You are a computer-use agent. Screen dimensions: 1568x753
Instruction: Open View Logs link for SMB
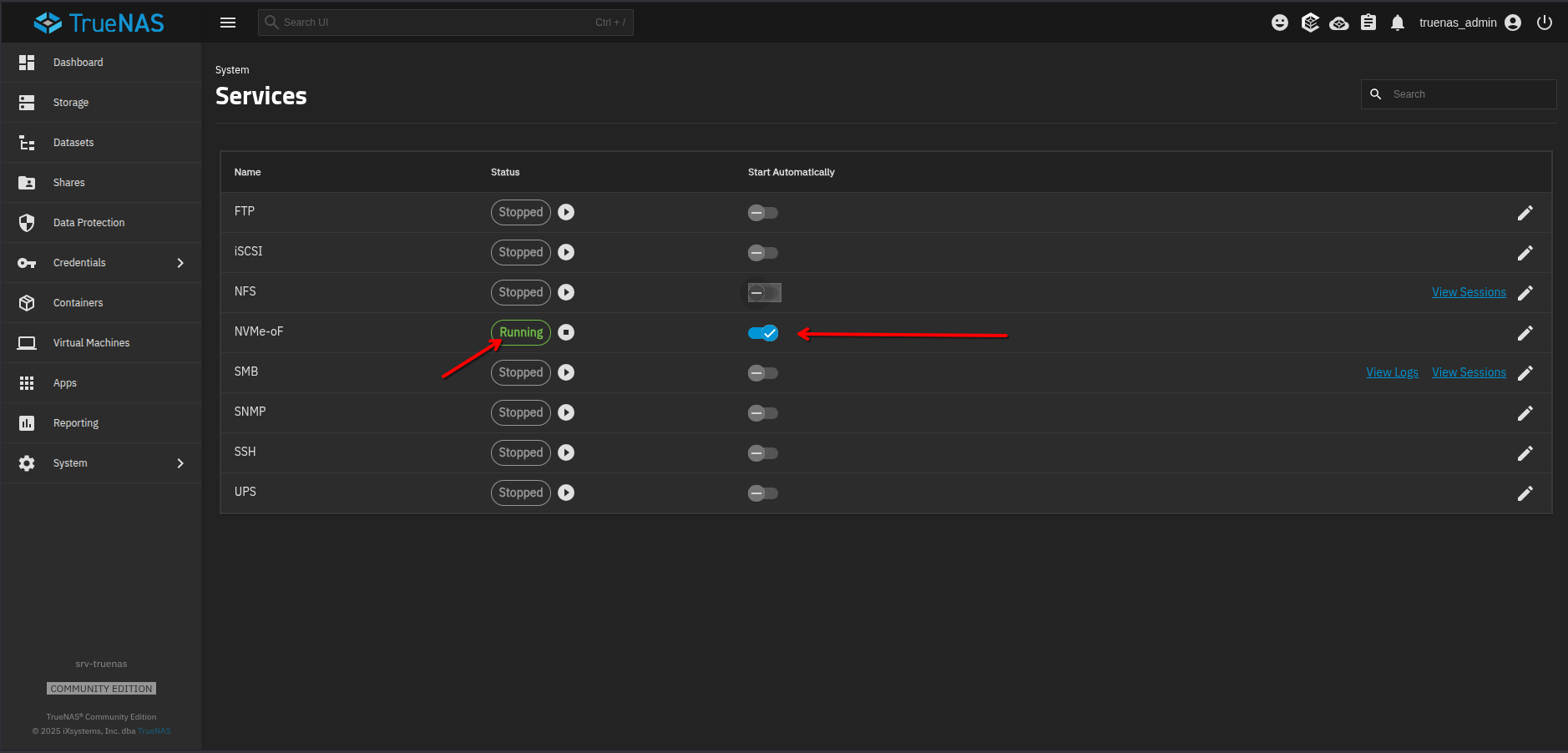coord(1392,372)
